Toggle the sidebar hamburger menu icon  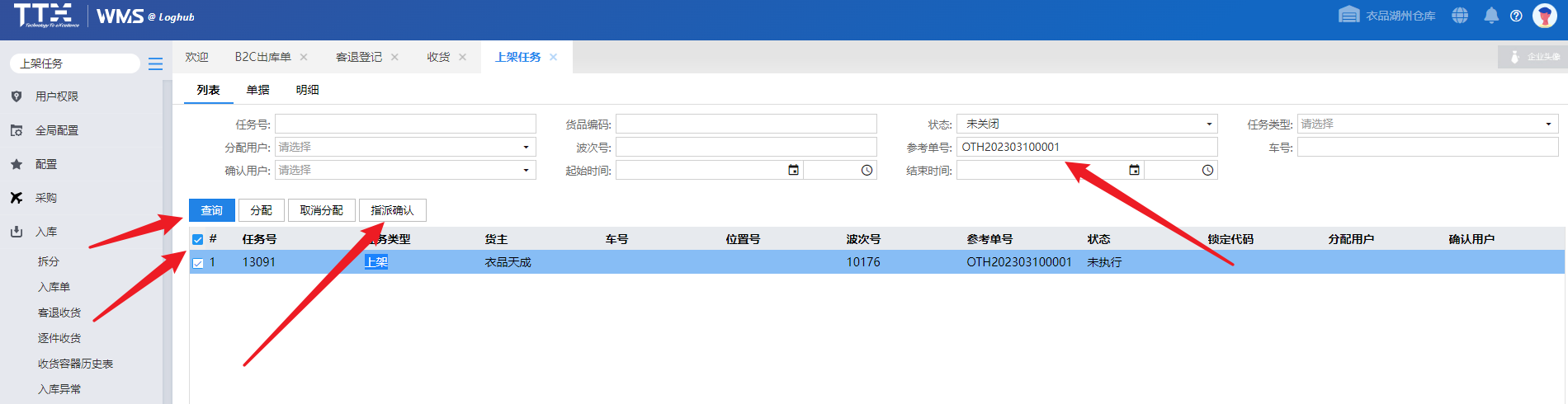click(x=155, y=63)
